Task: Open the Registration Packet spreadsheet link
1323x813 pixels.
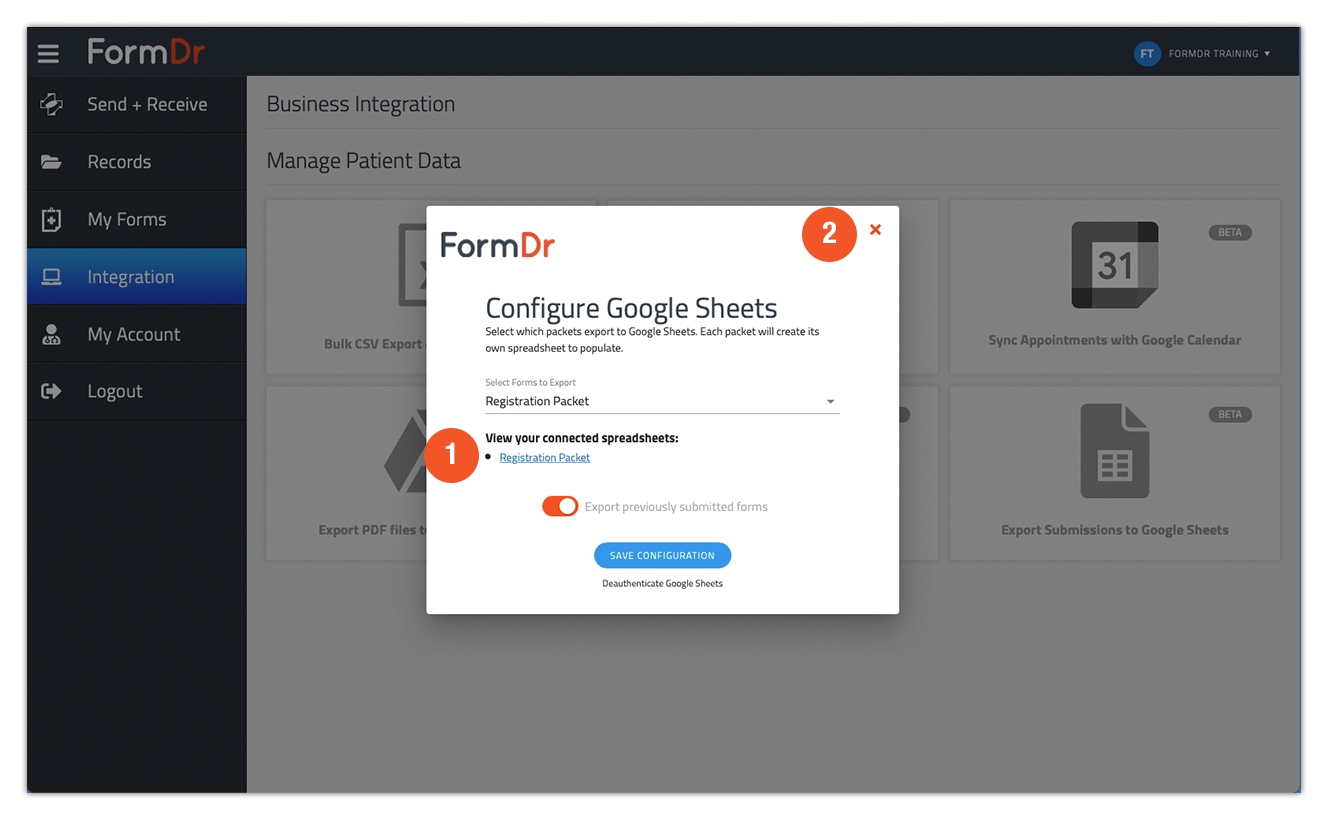Action: click(x=545, y=458)
